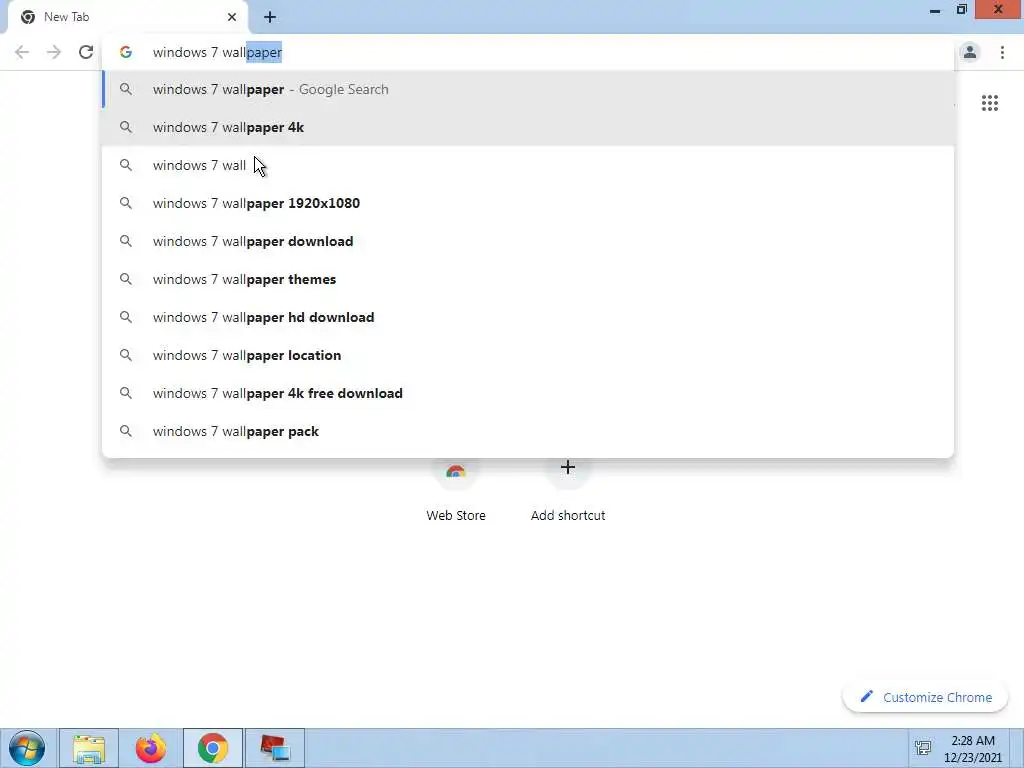Launch Firefox from the taskbar
The image size is (1024, 768).
coord(150,748)
